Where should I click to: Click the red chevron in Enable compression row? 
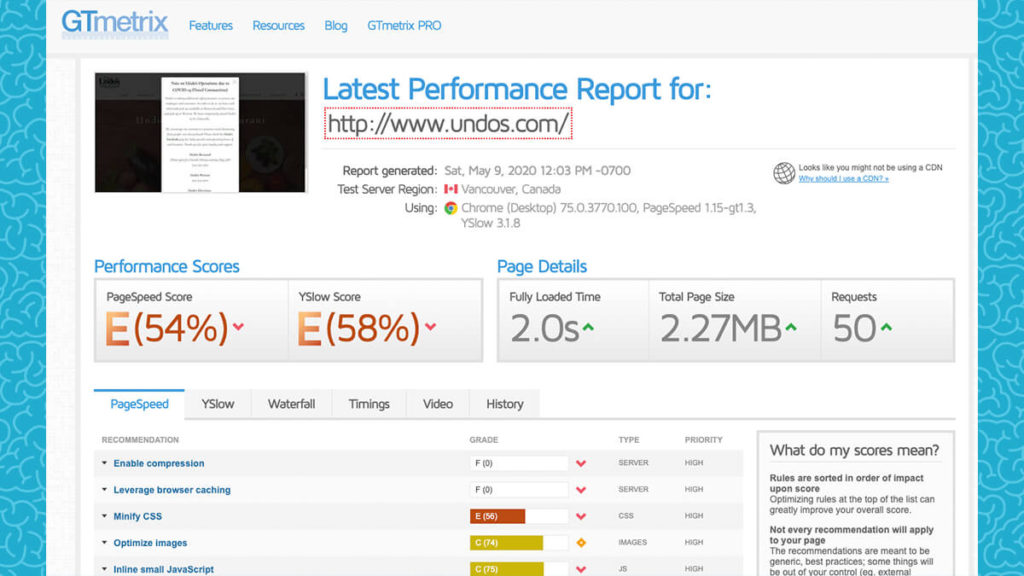(x=580, y=463)
